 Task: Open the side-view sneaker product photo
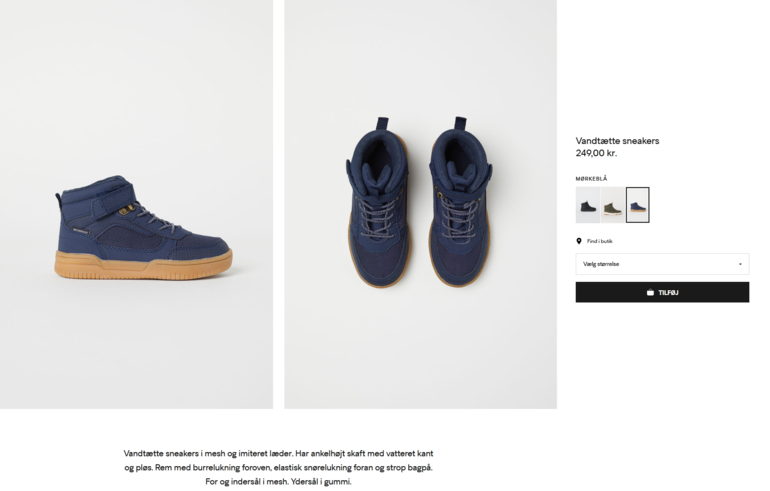click(137, 204)
